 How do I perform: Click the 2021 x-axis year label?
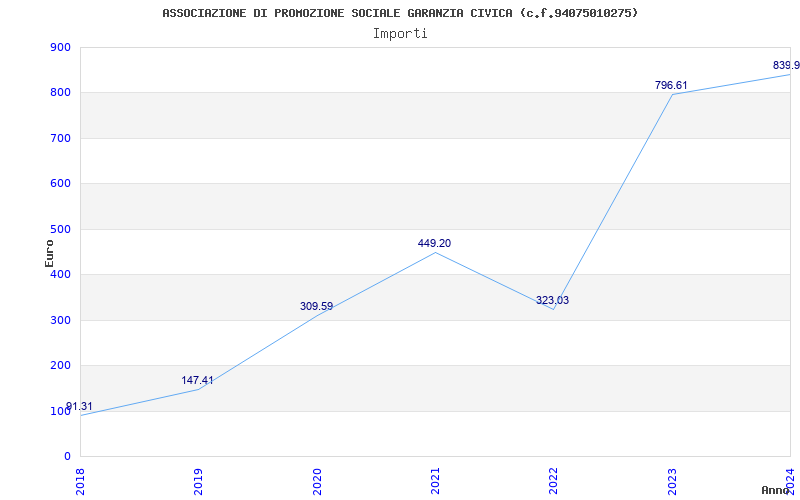[435, 481]
